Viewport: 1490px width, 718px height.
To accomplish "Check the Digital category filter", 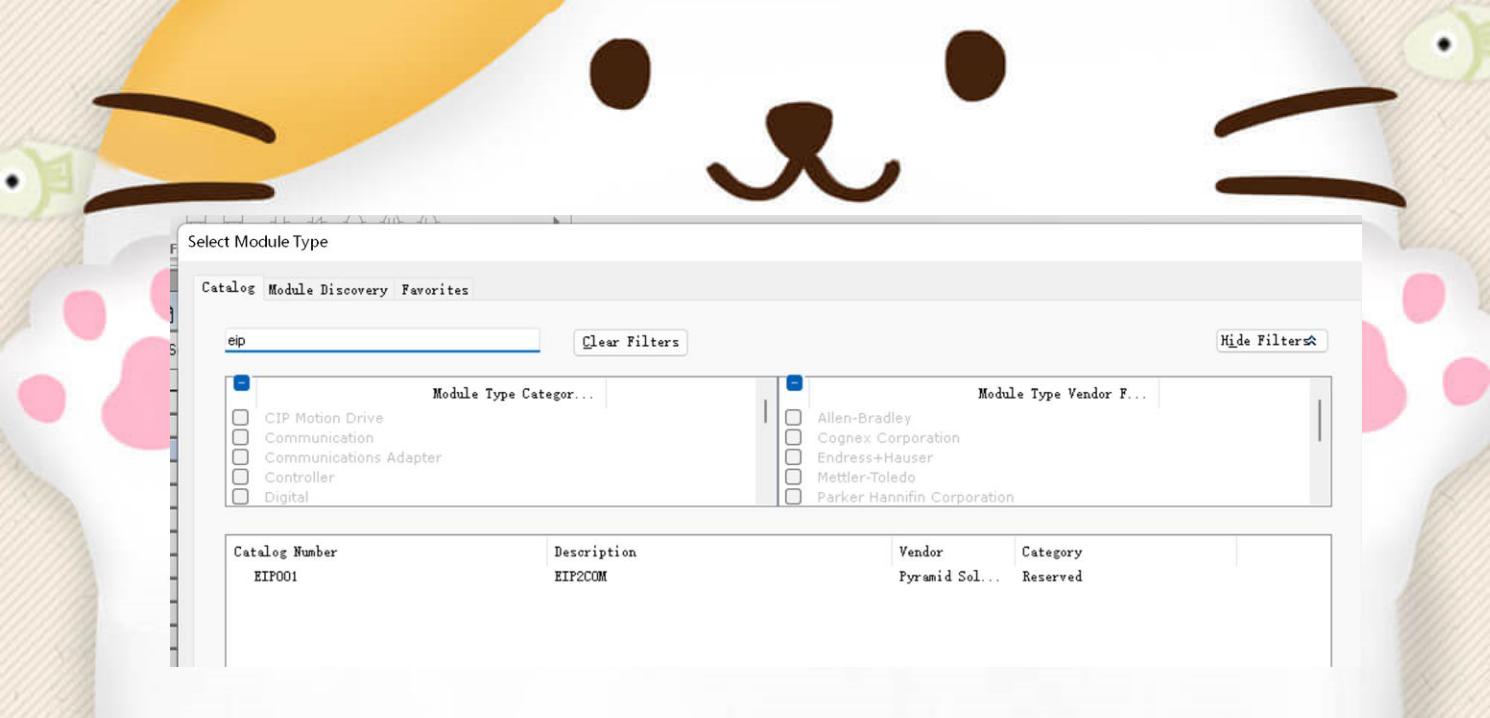I will point(240,497).
